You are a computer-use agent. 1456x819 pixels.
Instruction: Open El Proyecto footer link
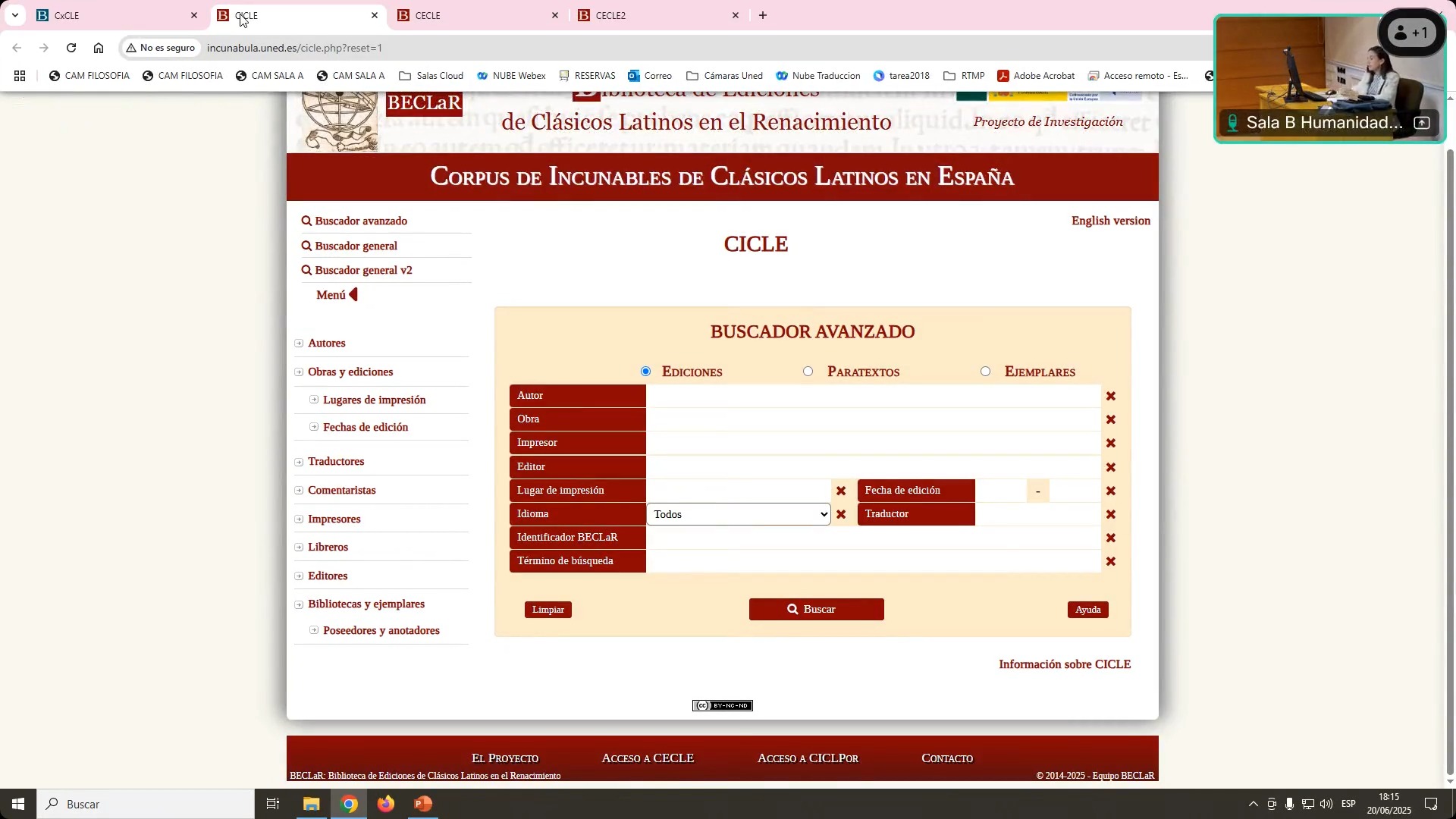pos(505,758)
